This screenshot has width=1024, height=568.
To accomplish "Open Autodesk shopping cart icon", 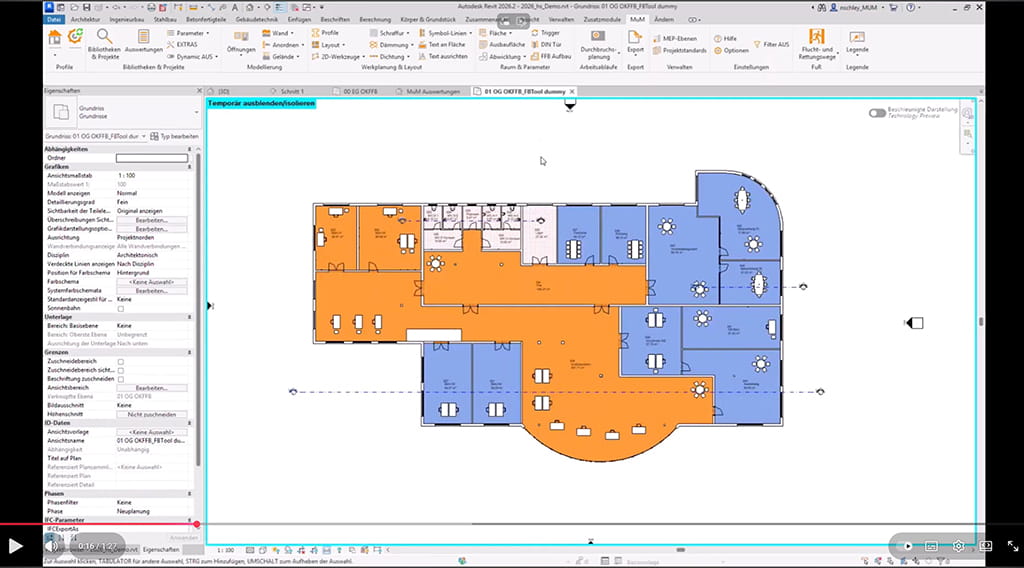I will pyautogui.click(x=893, y=7).
